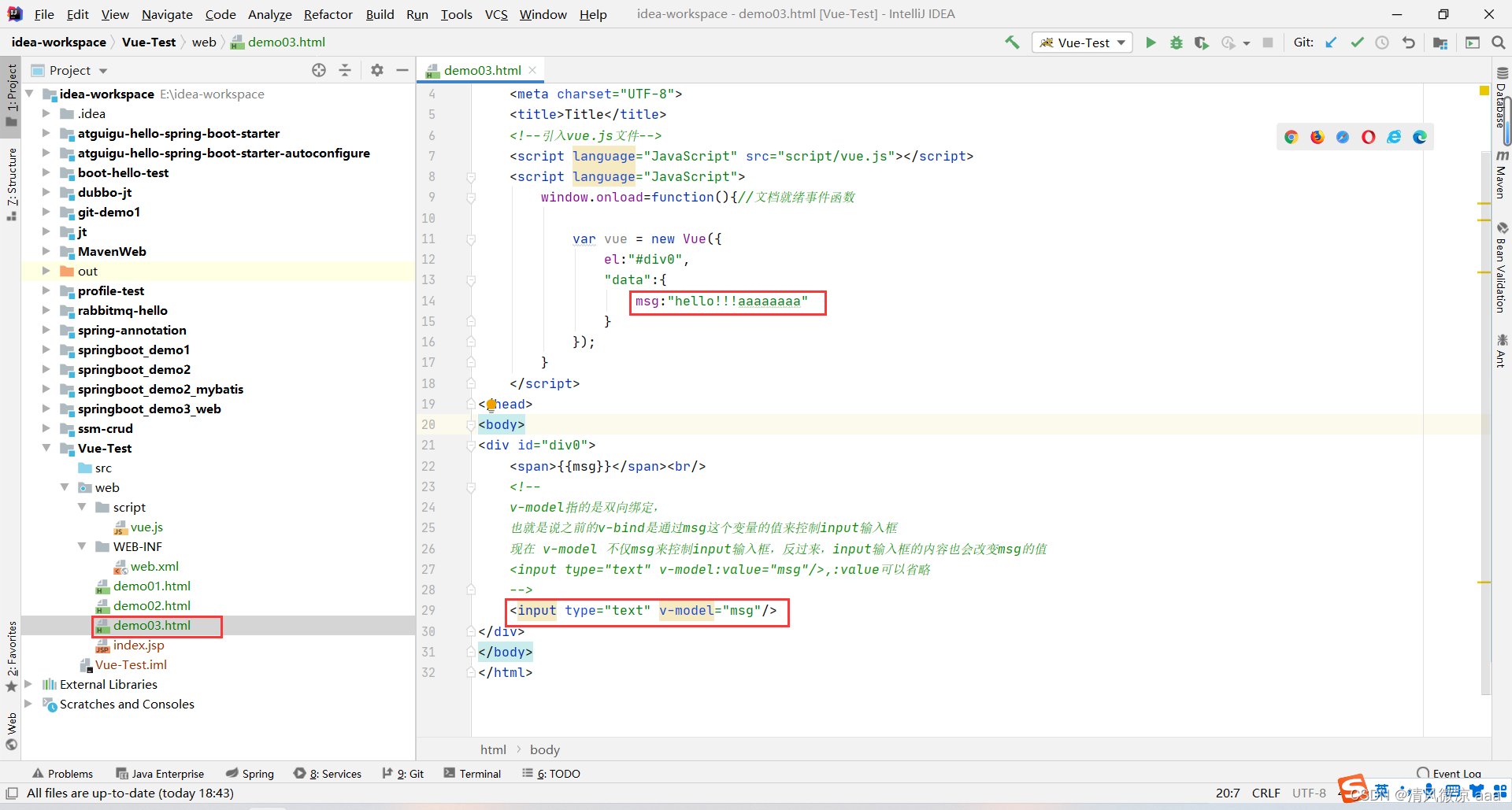Expand External Libraries node

(28, 684)
